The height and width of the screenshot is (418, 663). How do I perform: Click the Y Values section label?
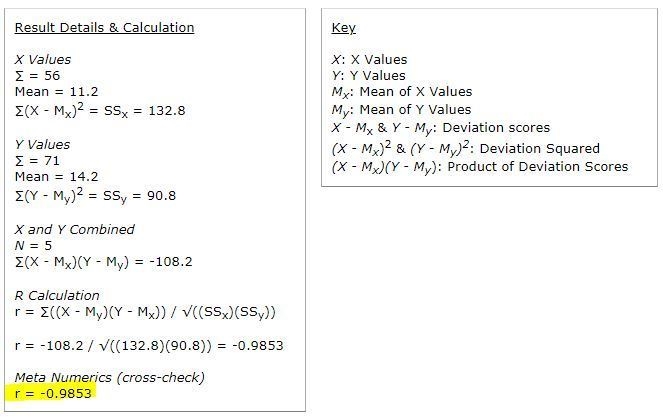(x=42, y=145)
